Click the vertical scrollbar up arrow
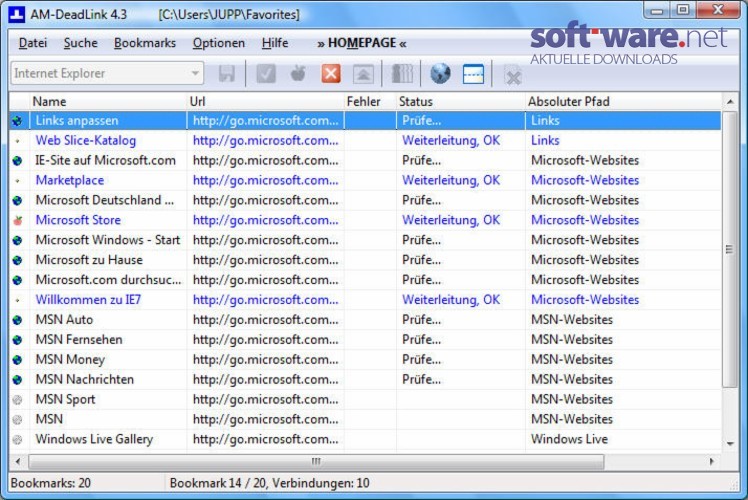 pyautogui.click(x=730, y=102)
